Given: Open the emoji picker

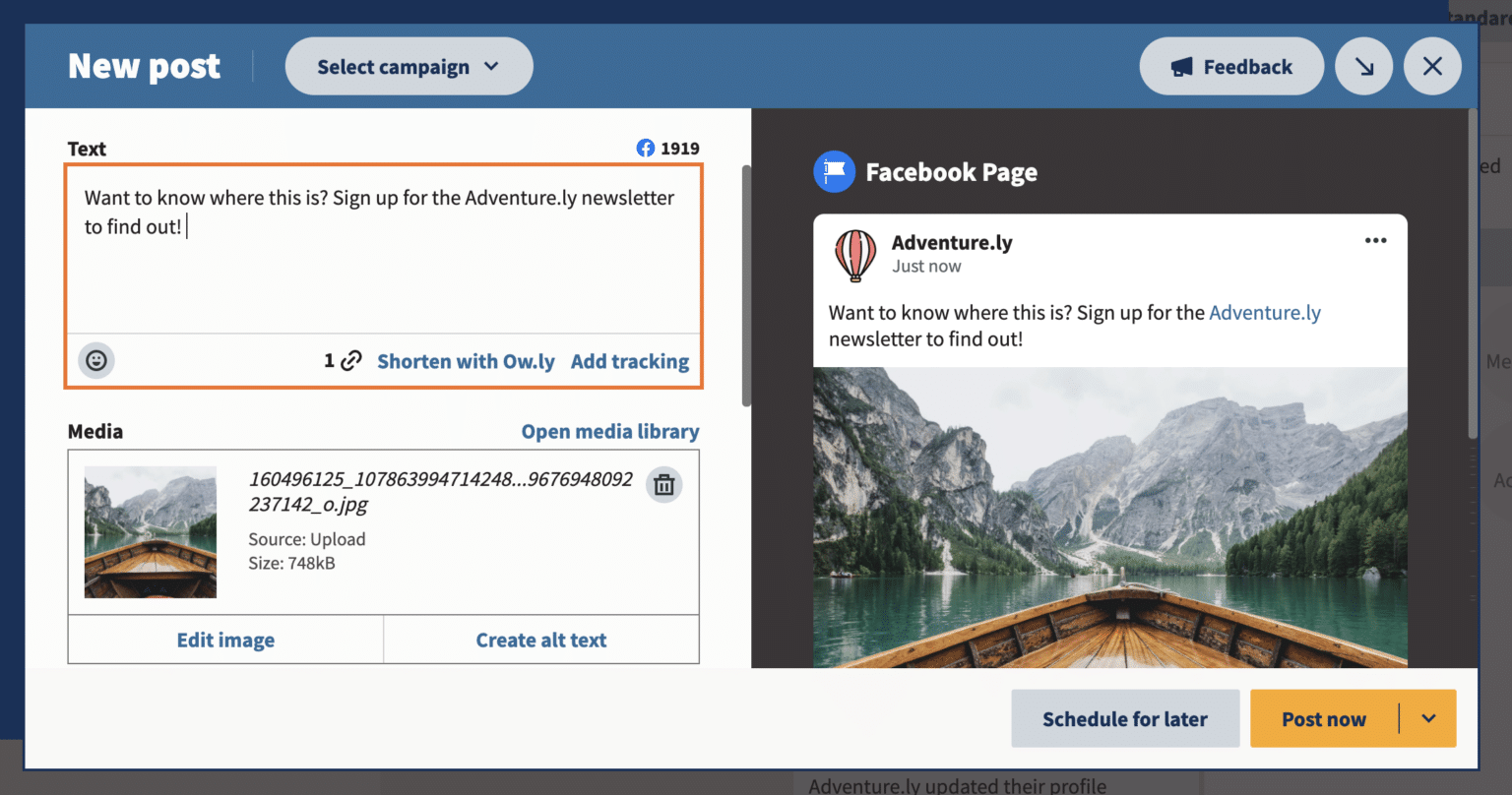Looking at the screenshot, I should 95,360.
